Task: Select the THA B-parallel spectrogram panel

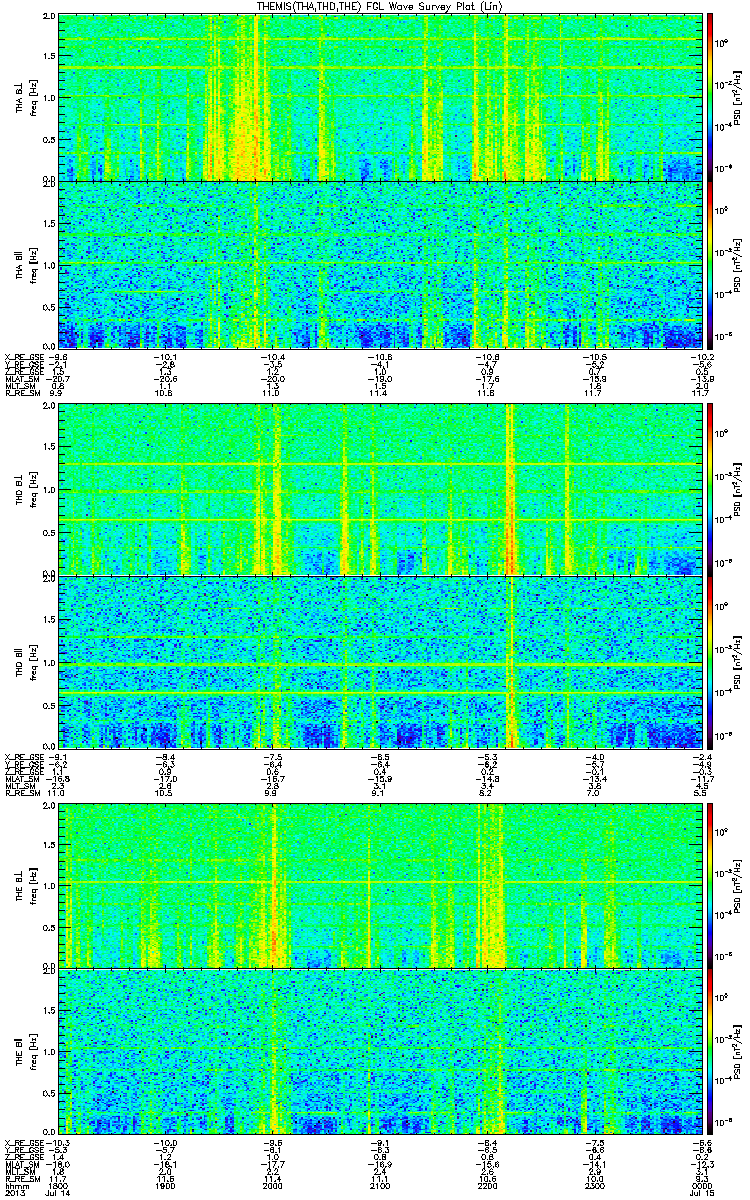Action: tap(381, 263)
